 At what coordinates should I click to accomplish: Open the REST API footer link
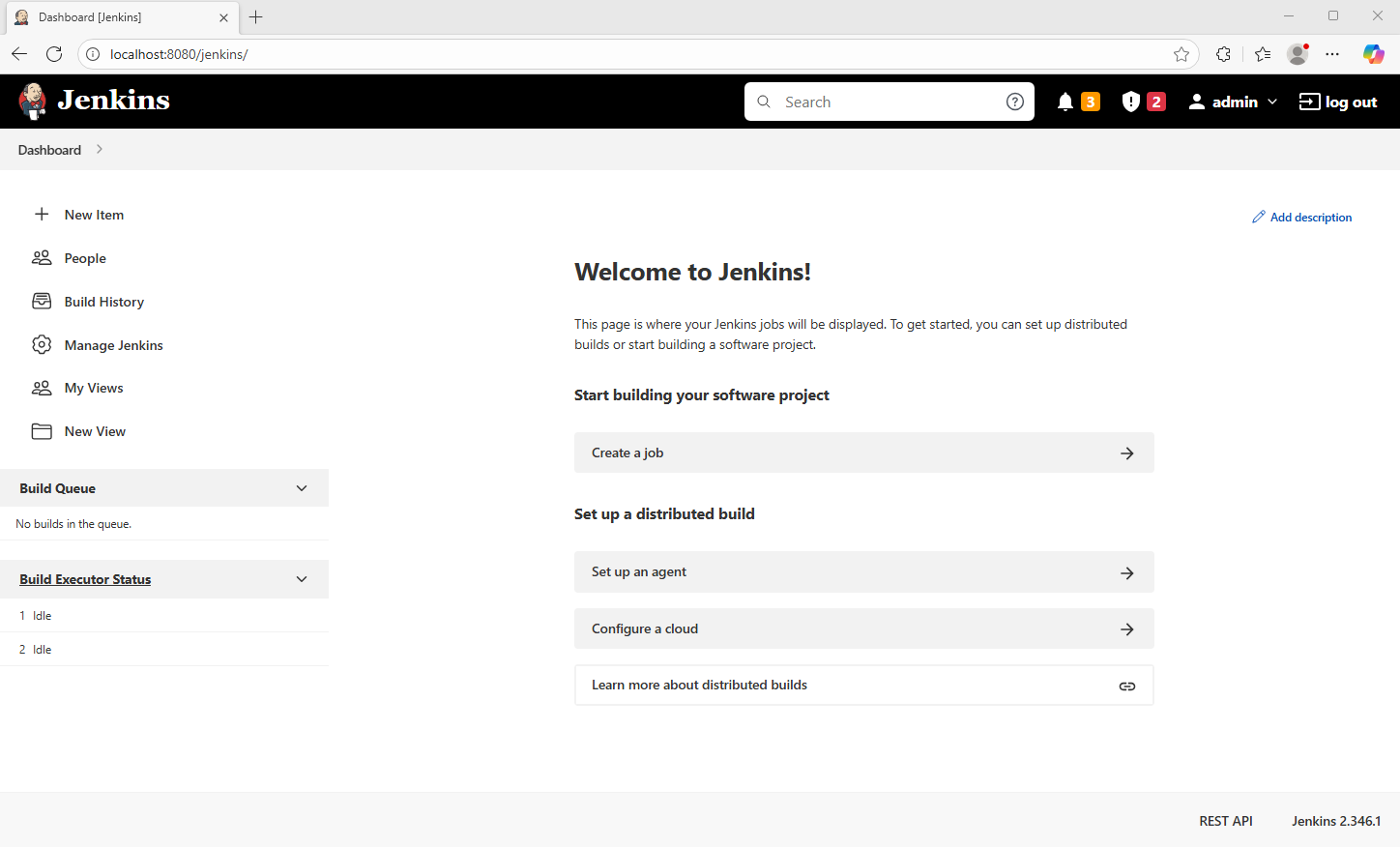pyautogui.click(x=1226, y=821)
